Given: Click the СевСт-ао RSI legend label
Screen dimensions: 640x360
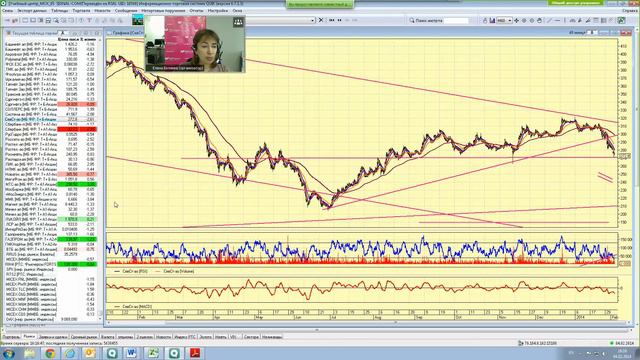Looking at the screenshot, I should (135, 271).
